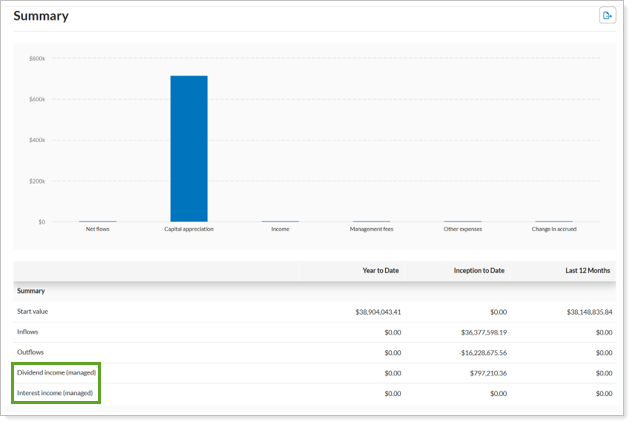Select the Start value row label

click(x=32, y=311)
